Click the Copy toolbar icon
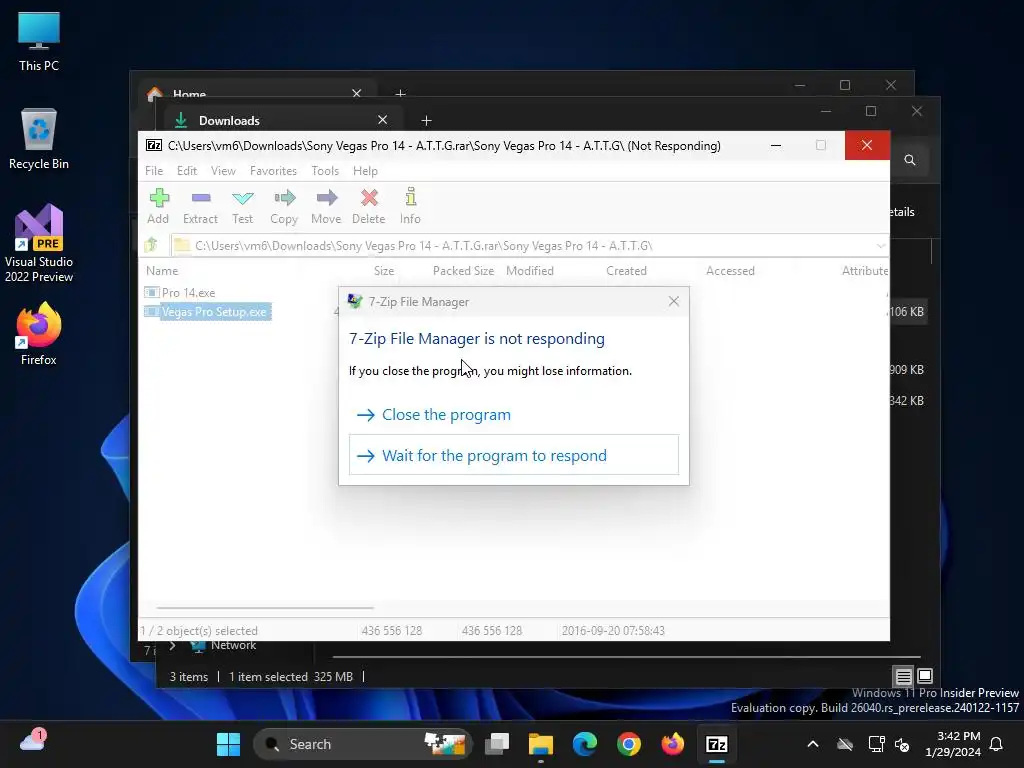 coord(284,206)
